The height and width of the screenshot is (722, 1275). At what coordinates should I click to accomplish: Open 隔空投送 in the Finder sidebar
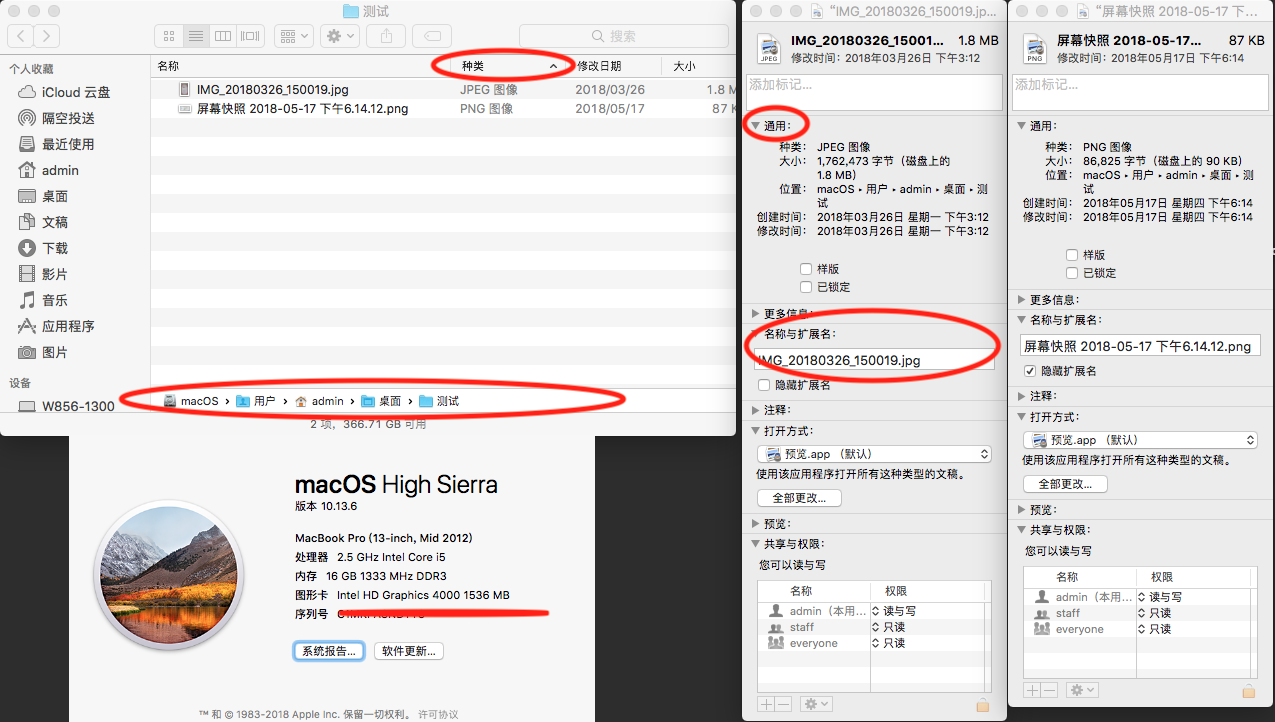[67, 118]
